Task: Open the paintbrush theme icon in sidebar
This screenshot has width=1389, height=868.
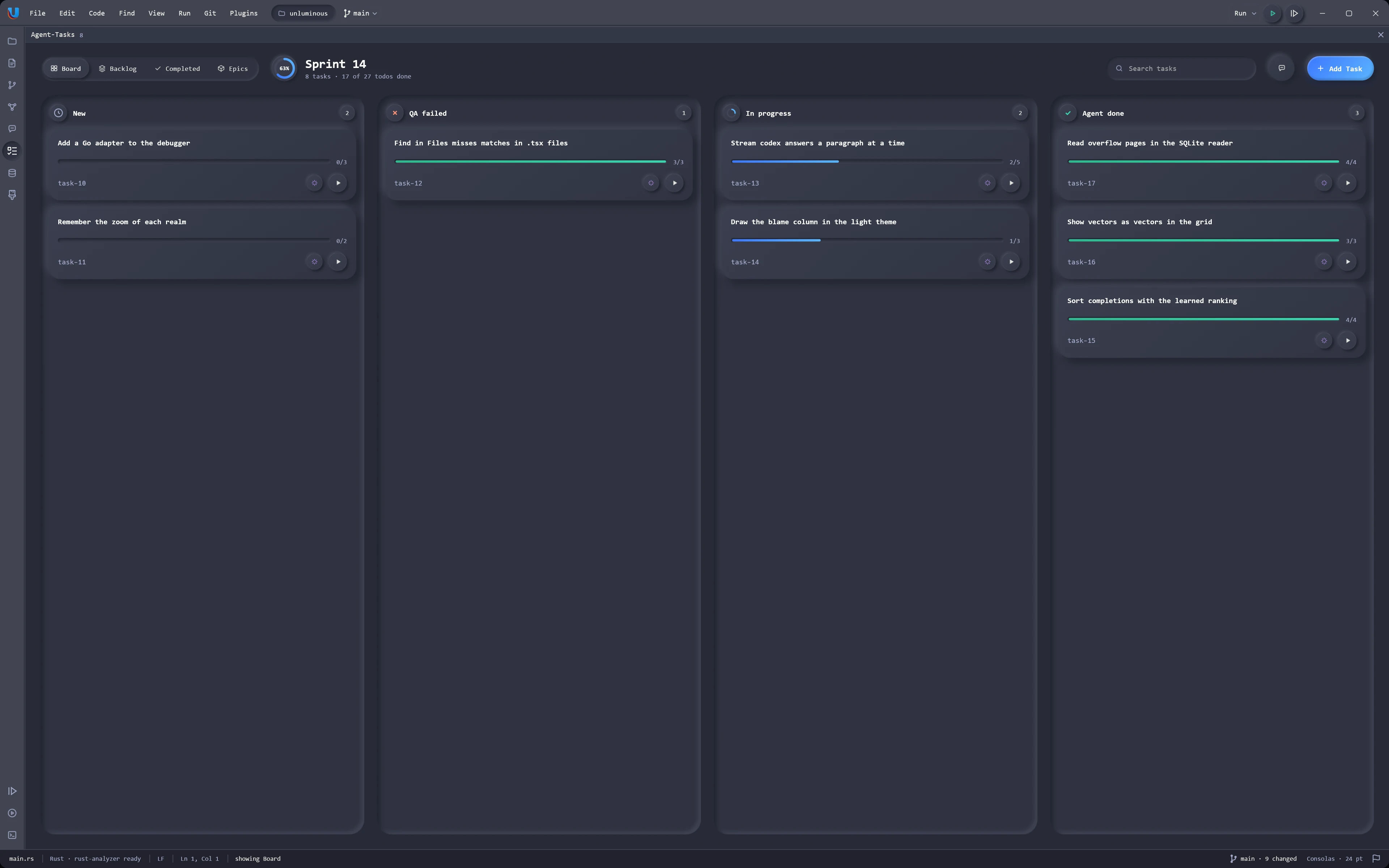Action: pos(12,195)
